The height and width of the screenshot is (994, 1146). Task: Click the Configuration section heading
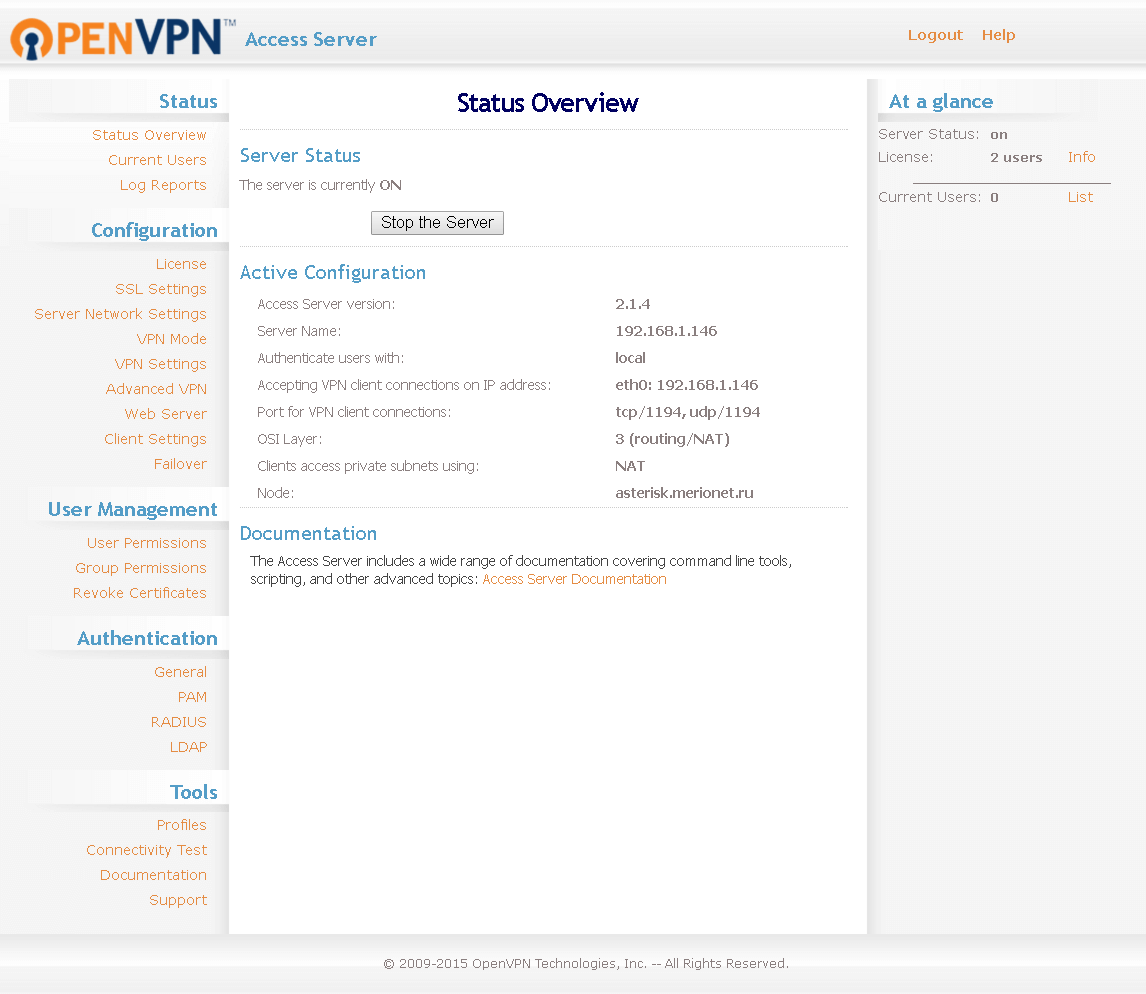tap(154, 230)
